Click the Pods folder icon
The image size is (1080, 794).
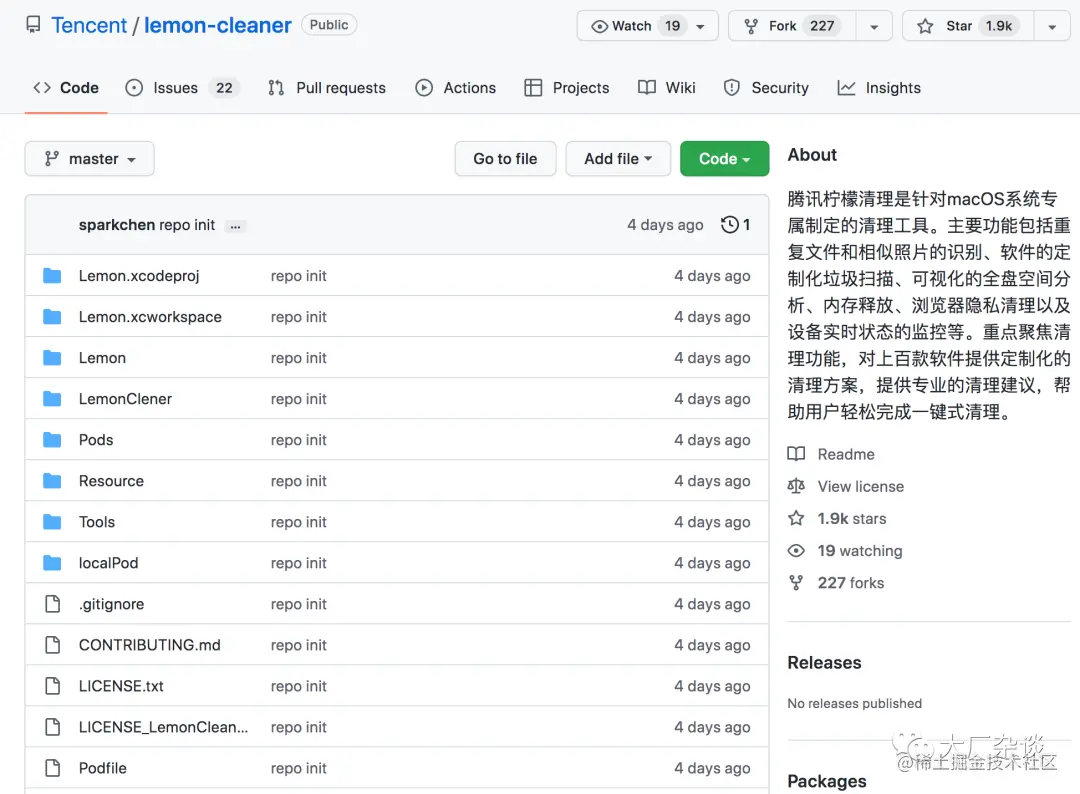tap(52, 440)
